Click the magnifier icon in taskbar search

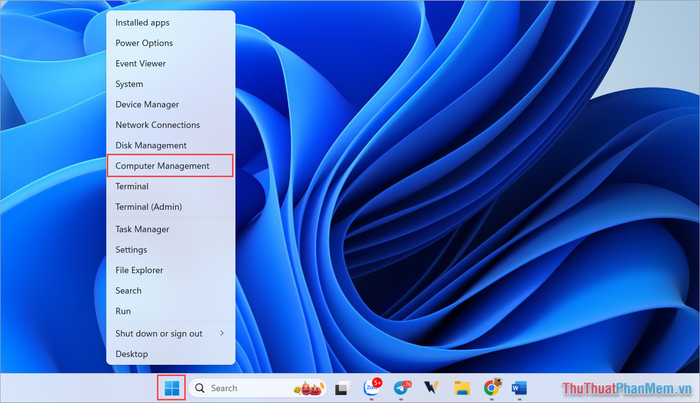(x=200, y=388)
